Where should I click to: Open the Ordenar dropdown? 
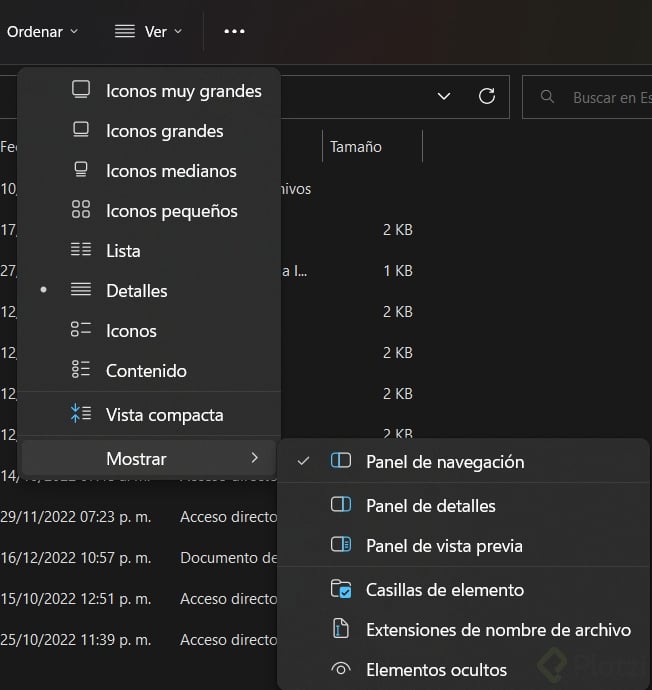pyautogui.click(x=41, y=31)
